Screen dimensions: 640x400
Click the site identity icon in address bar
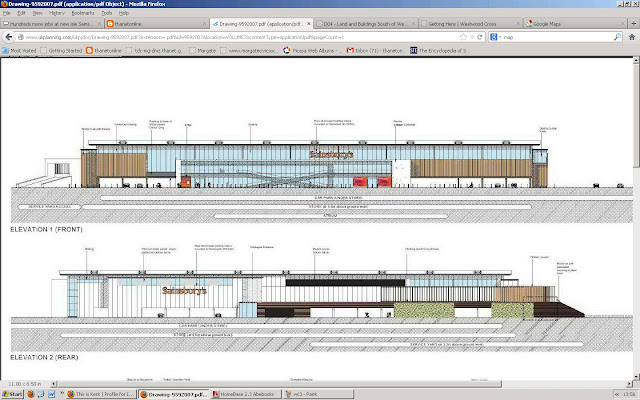[x=20, y=37]
